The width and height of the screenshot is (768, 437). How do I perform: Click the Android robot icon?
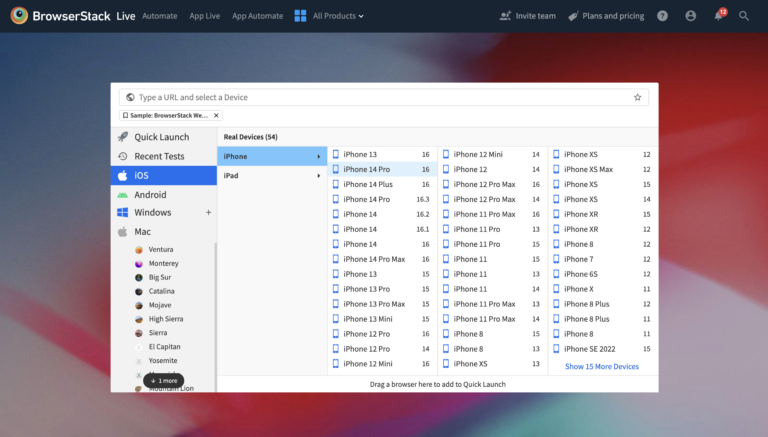tap(122, 195)
